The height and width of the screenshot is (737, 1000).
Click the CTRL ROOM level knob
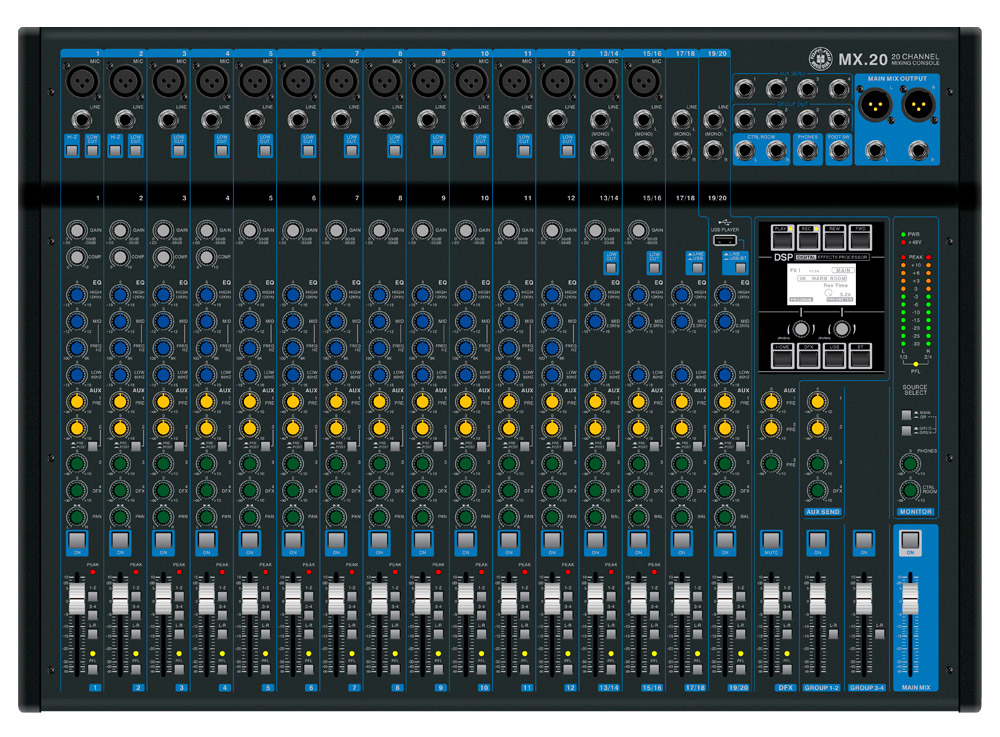pos(909,490)
